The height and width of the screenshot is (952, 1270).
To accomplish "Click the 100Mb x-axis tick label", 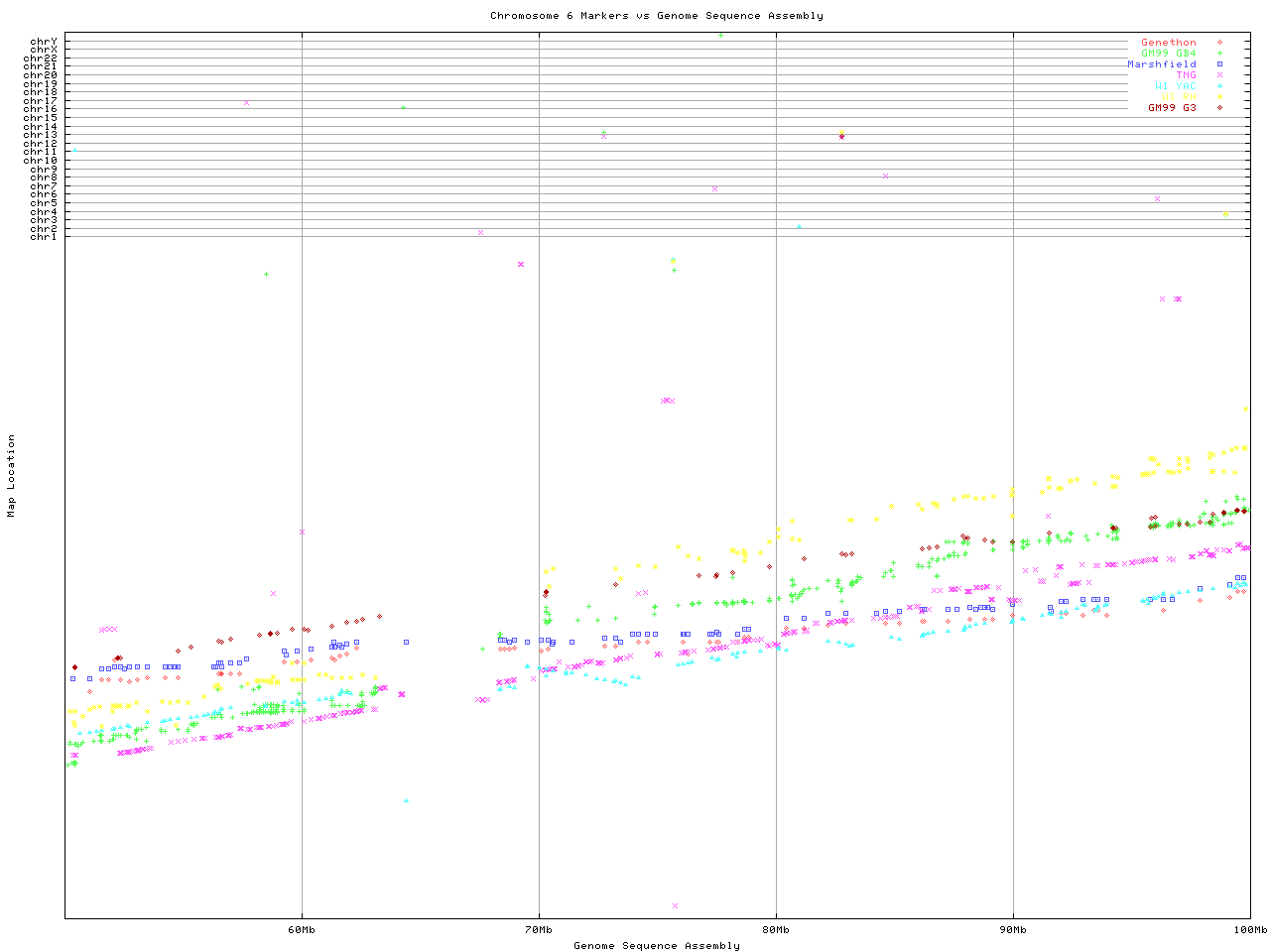I will [x=1249, y=930].
